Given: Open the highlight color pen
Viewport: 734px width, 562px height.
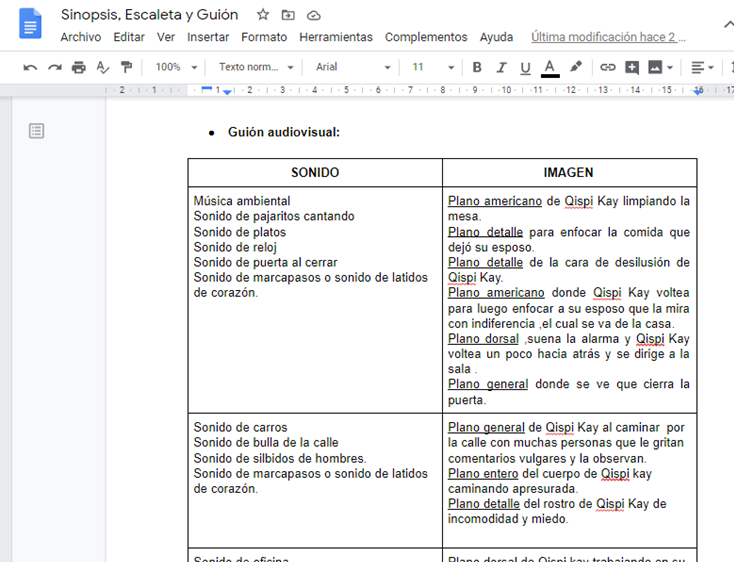Looking at the screenshot, I should pyautogui.click(x=576, y=67).
